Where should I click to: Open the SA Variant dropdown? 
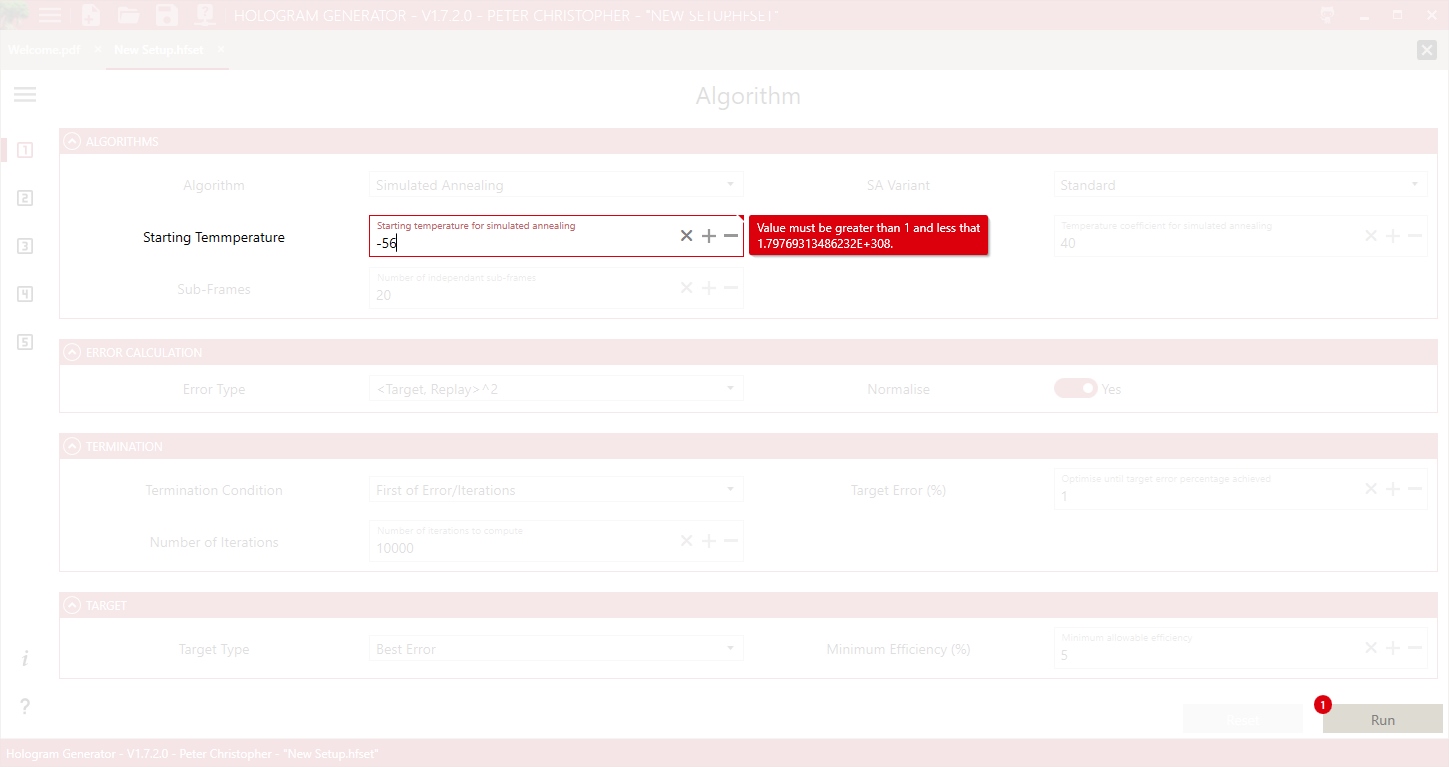click(x=1240, y=185)
